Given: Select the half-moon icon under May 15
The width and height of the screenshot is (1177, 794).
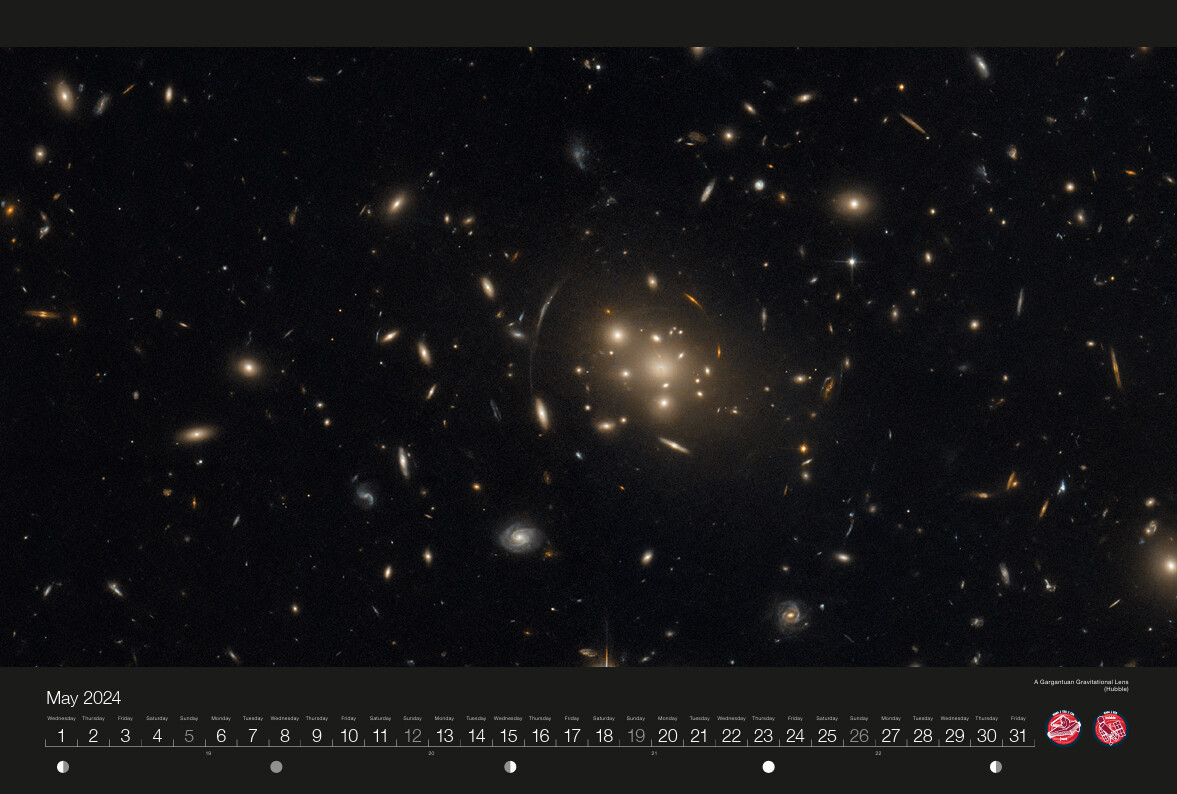Looking at the screenshot, I should click(510, 767).
